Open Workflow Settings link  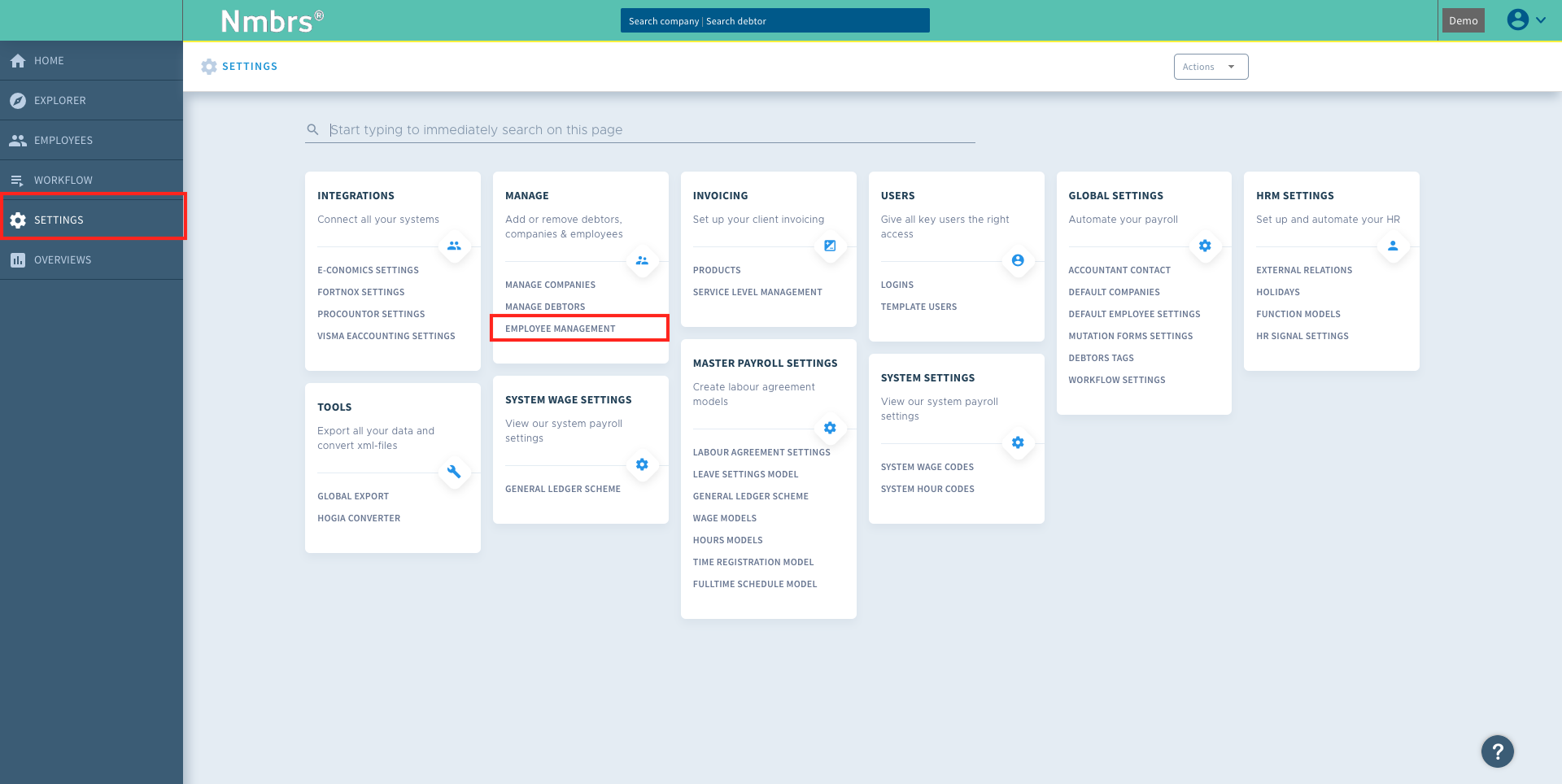(x=1116, y=380)
